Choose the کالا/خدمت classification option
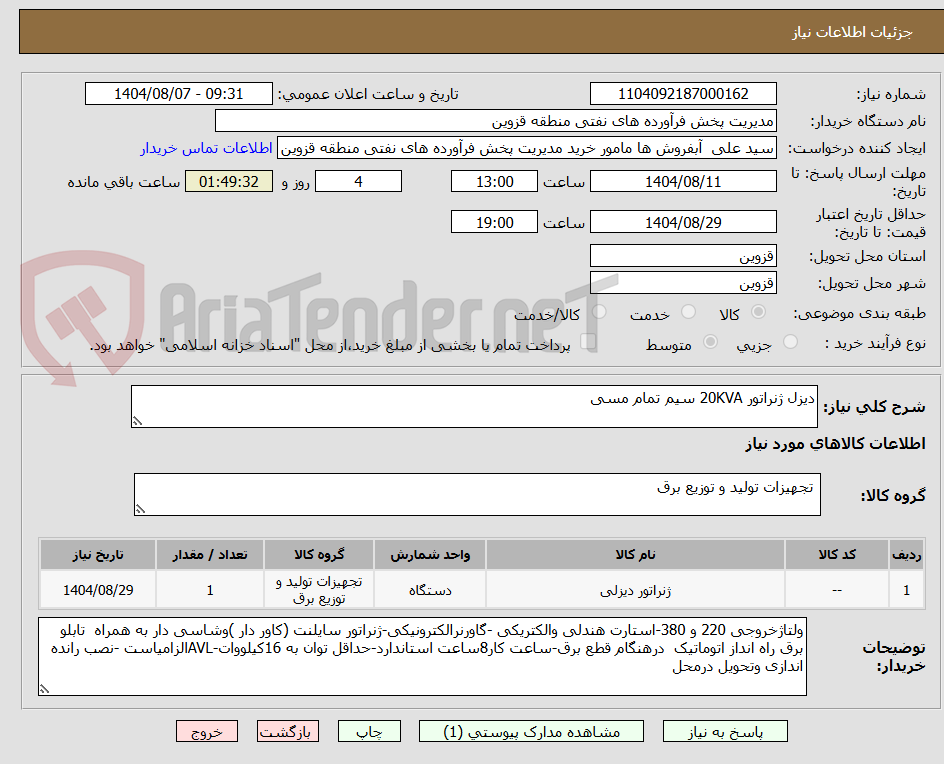The width and height of the screenshot is (944, 764). tap(597, 312)
